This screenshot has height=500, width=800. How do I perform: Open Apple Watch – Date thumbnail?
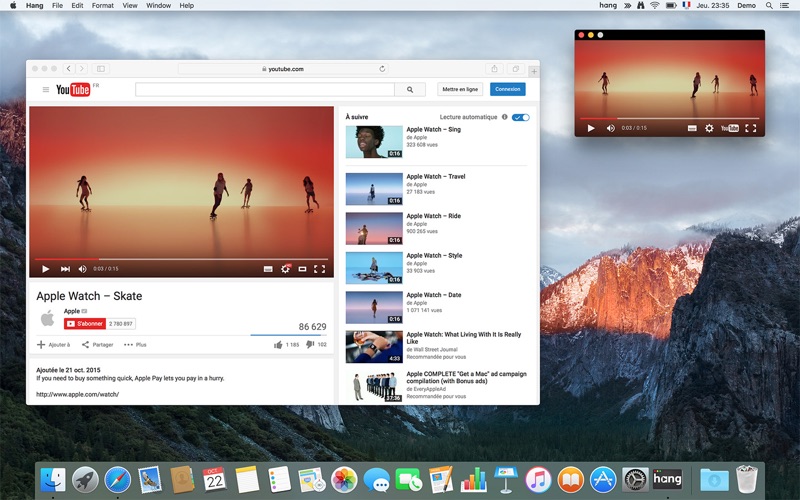point(374,308)
